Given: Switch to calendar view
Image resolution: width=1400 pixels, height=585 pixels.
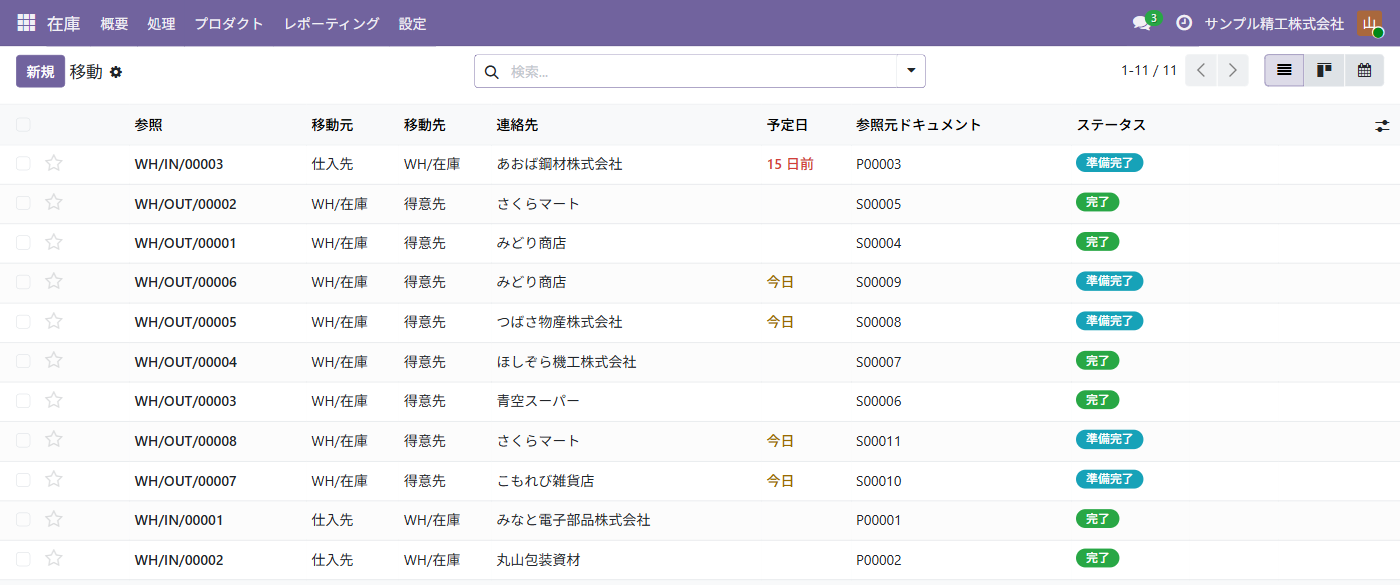Looking at the screenshot, I should tap(1364, 71).
